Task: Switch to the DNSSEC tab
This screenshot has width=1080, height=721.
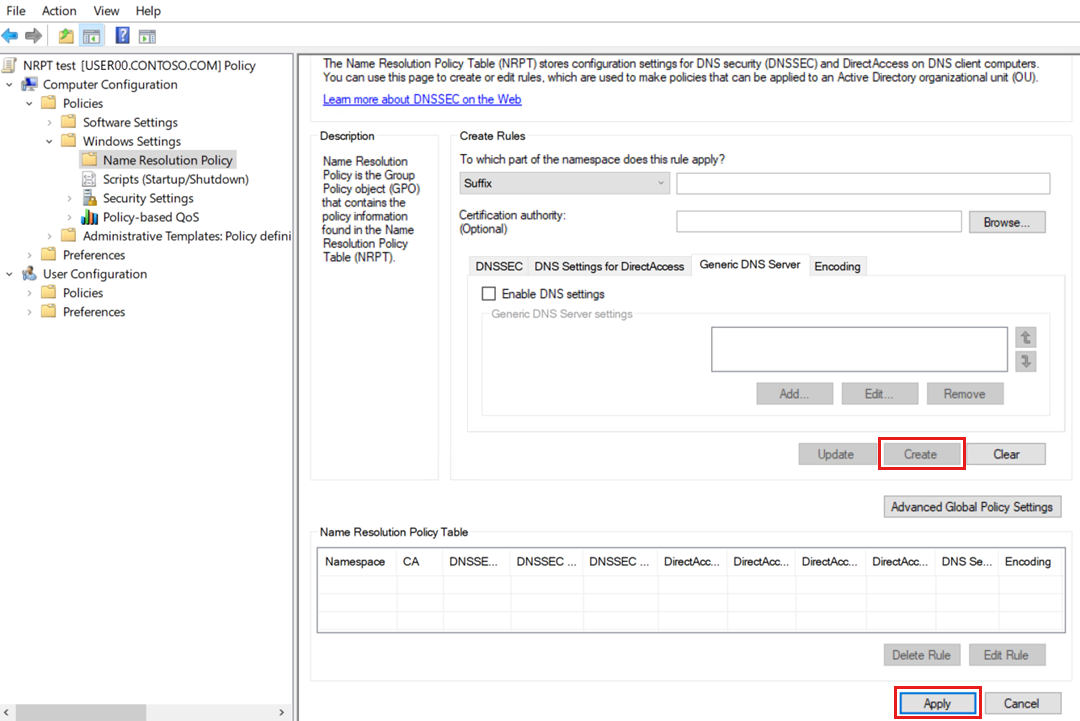Action: pos(498,266)
